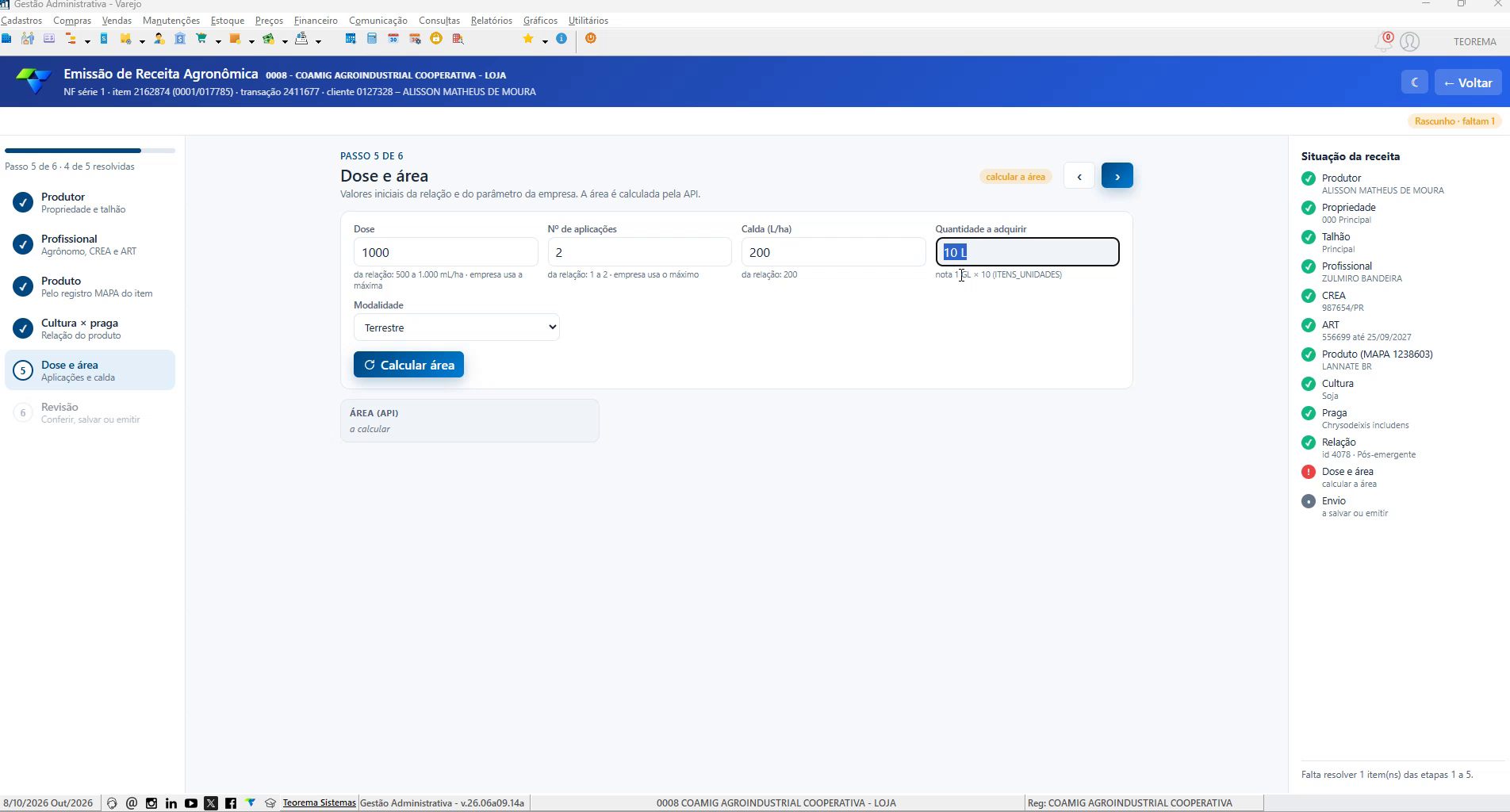This screenshot has width=1510, height=812.
Task: Click the user profile avatar icon
Action: [x=1409, y=42]
